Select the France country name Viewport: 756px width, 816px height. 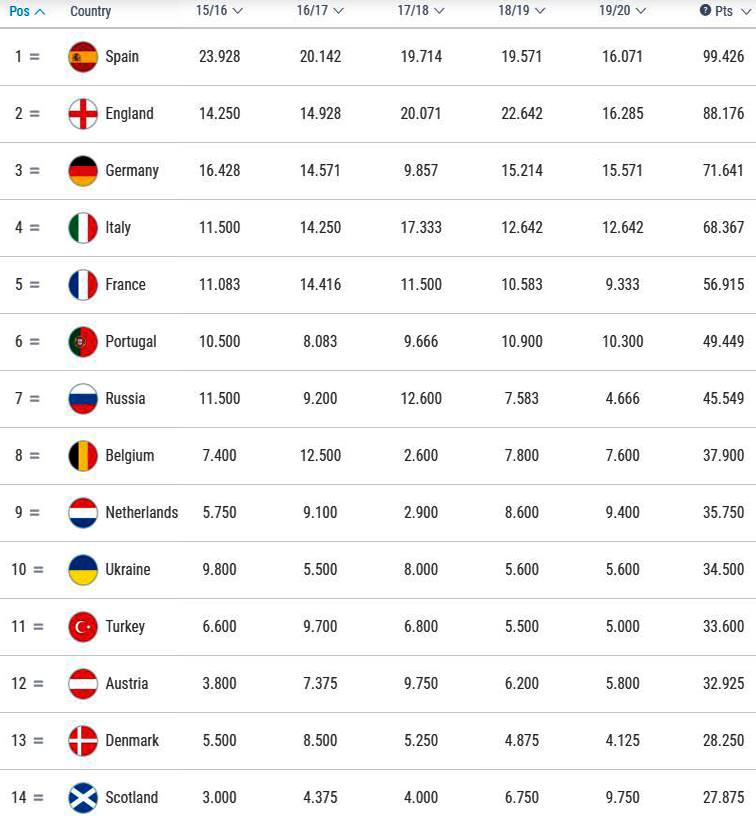(125, 285)
